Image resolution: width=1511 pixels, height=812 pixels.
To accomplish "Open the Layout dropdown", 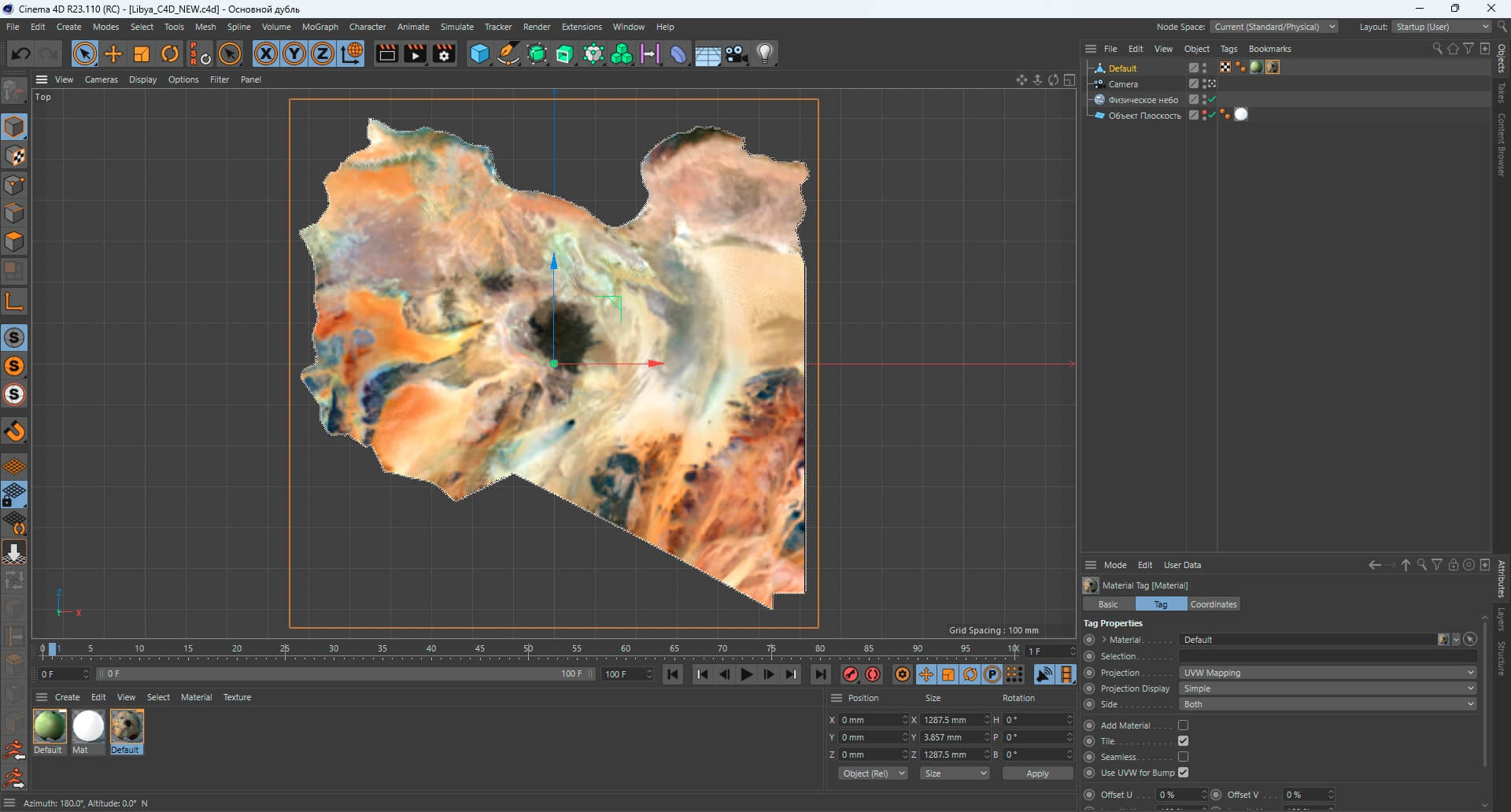I will (1442, 27).
